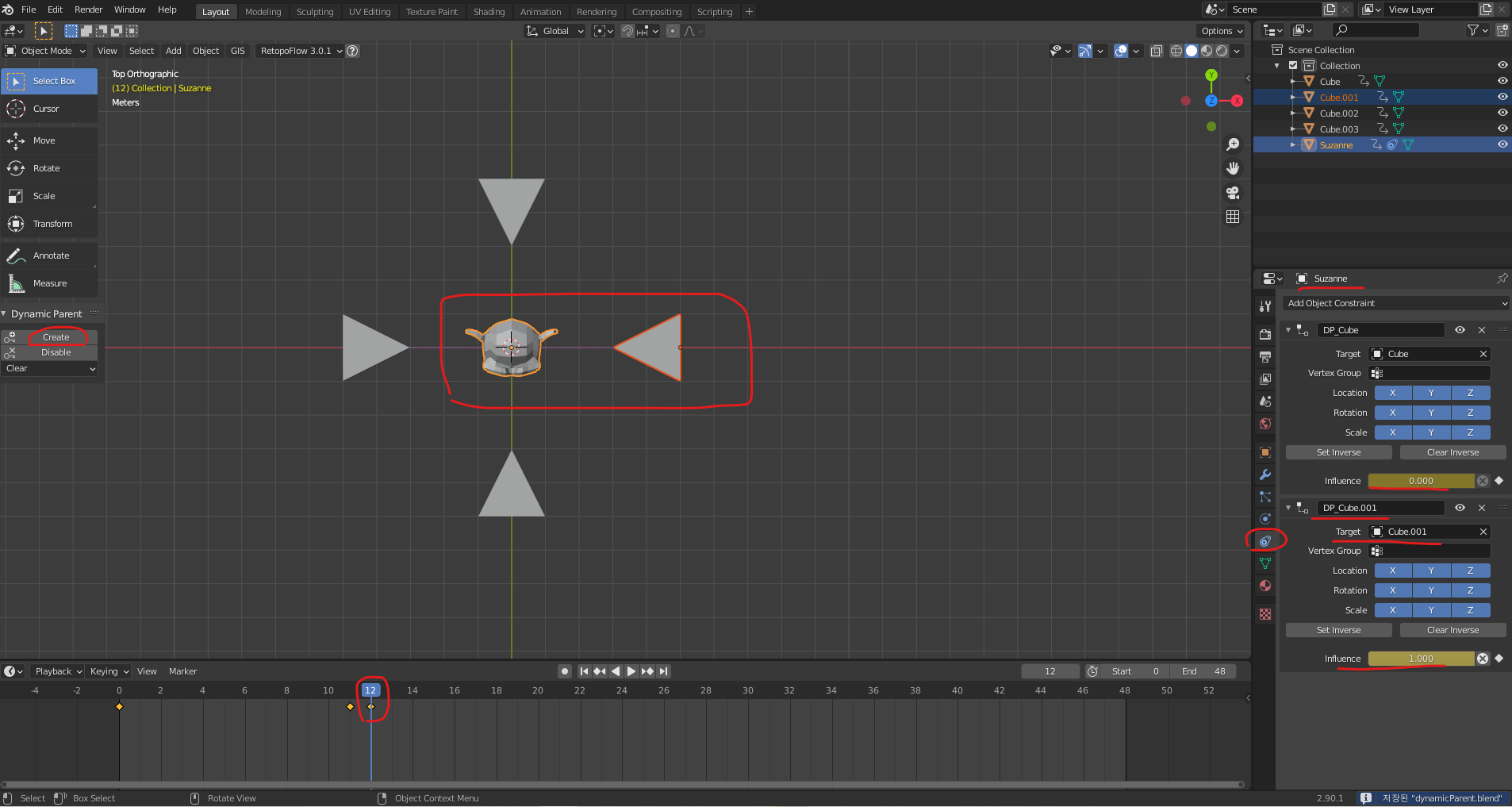Switch orthographic/perspective grid icon

point(1233,217)
